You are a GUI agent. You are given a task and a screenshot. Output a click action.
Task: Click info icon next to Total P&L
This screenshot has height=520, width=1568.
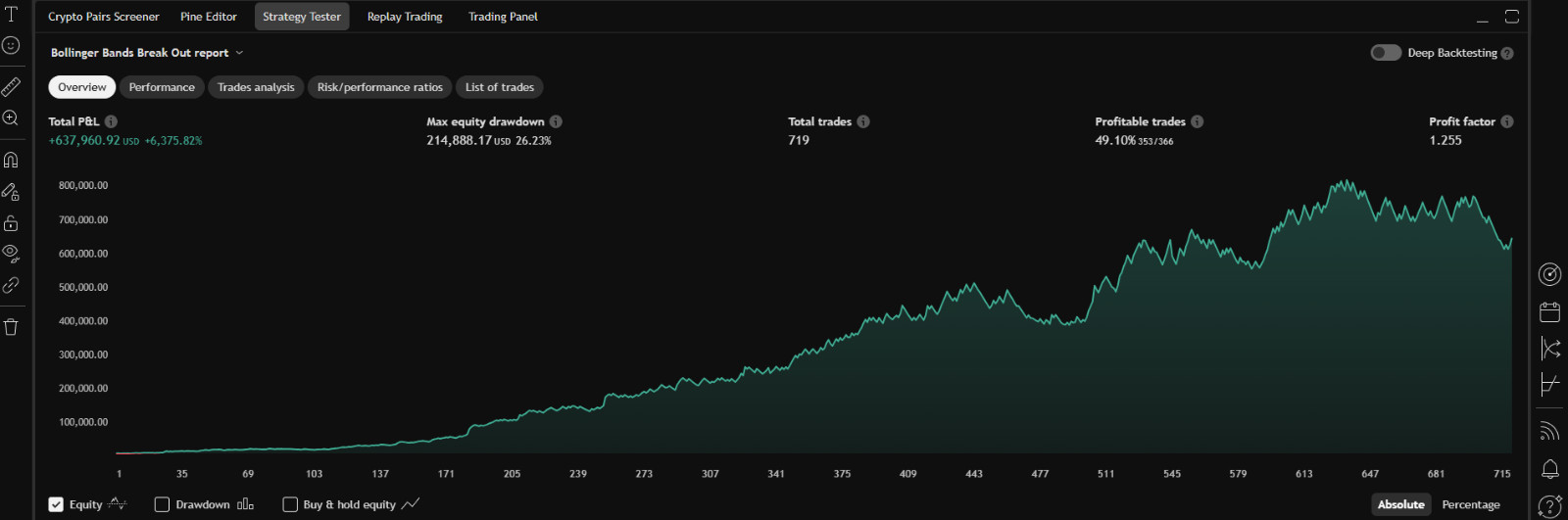(x=111, y=121)
